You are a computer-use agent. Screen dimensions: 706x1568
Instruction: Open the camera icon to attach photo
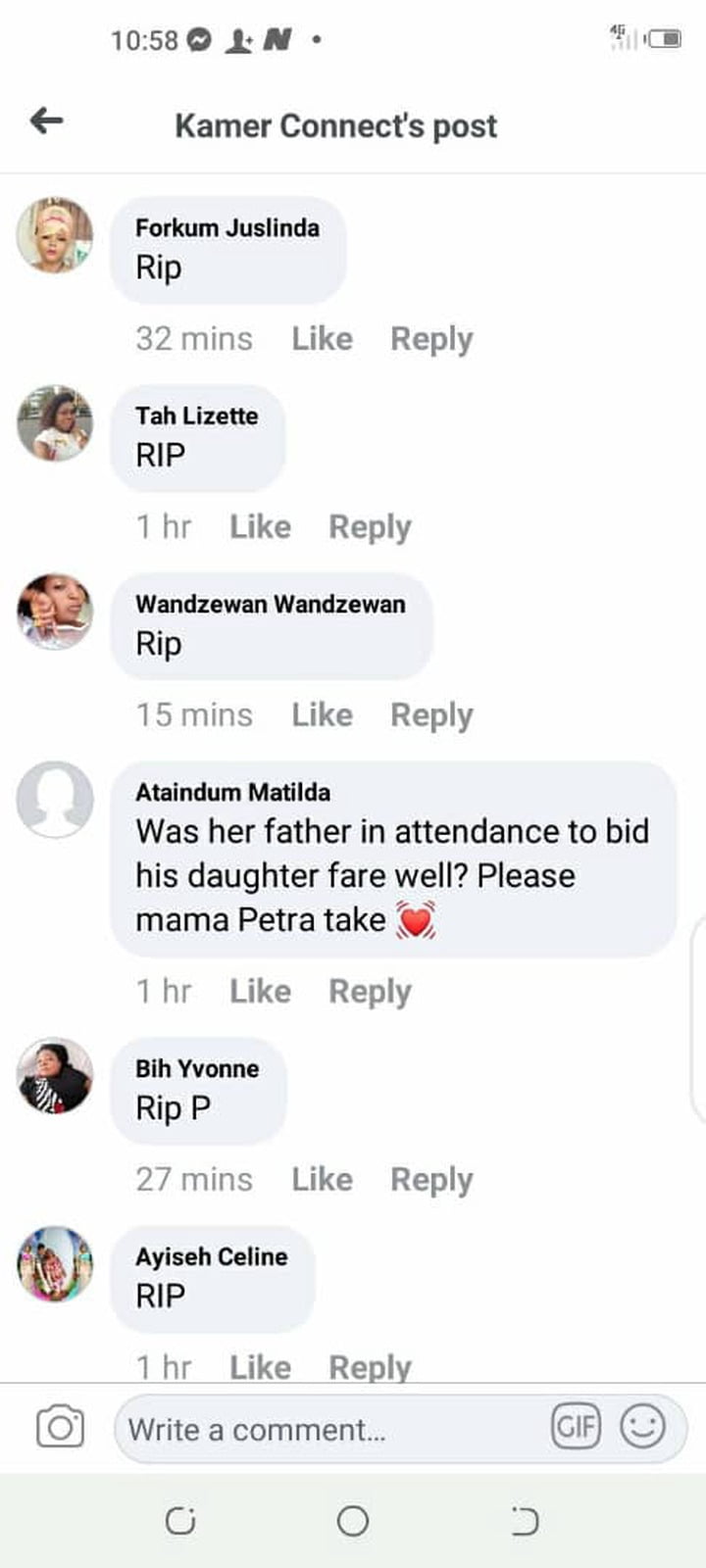[x=60, y=1427]
